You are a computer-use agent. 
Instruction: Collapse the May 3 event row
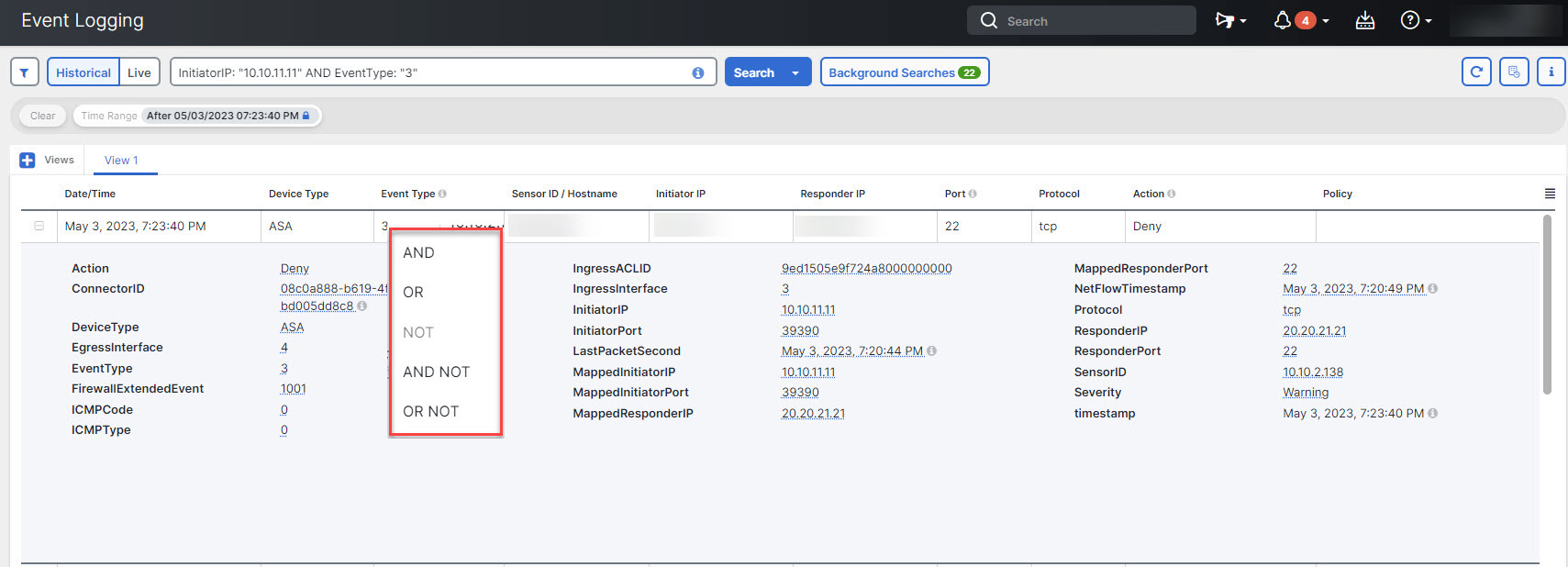[x=39, y=226]
